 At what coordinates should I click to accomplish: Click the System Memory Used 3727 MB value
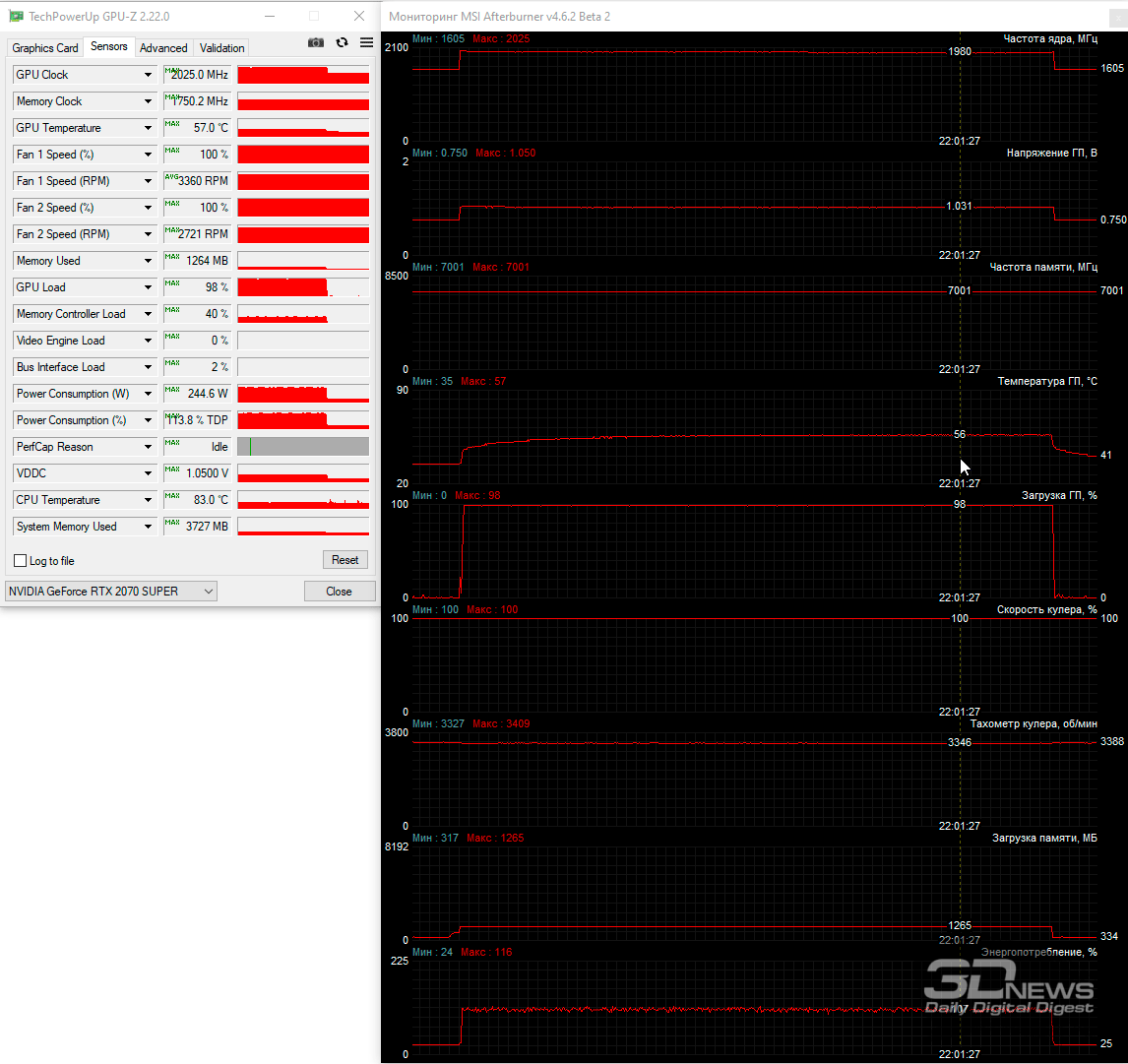click(x=197, y=528)
